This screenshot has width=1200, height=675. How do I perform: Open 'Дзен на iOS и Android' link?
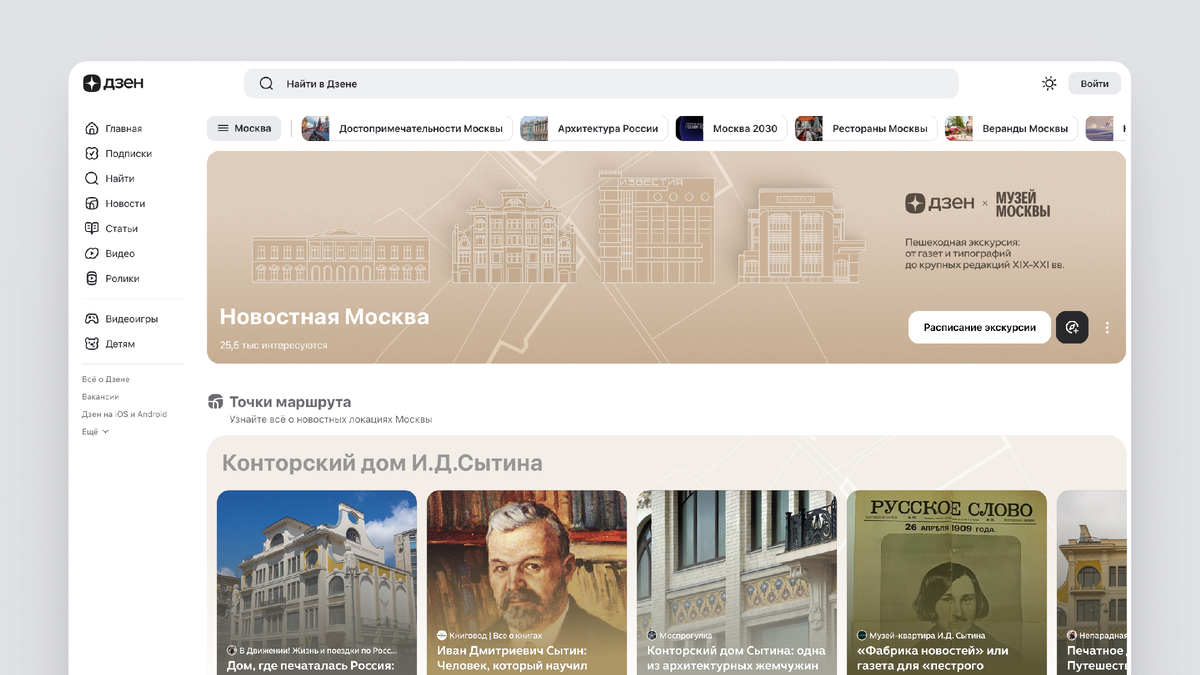pos(124,414)
